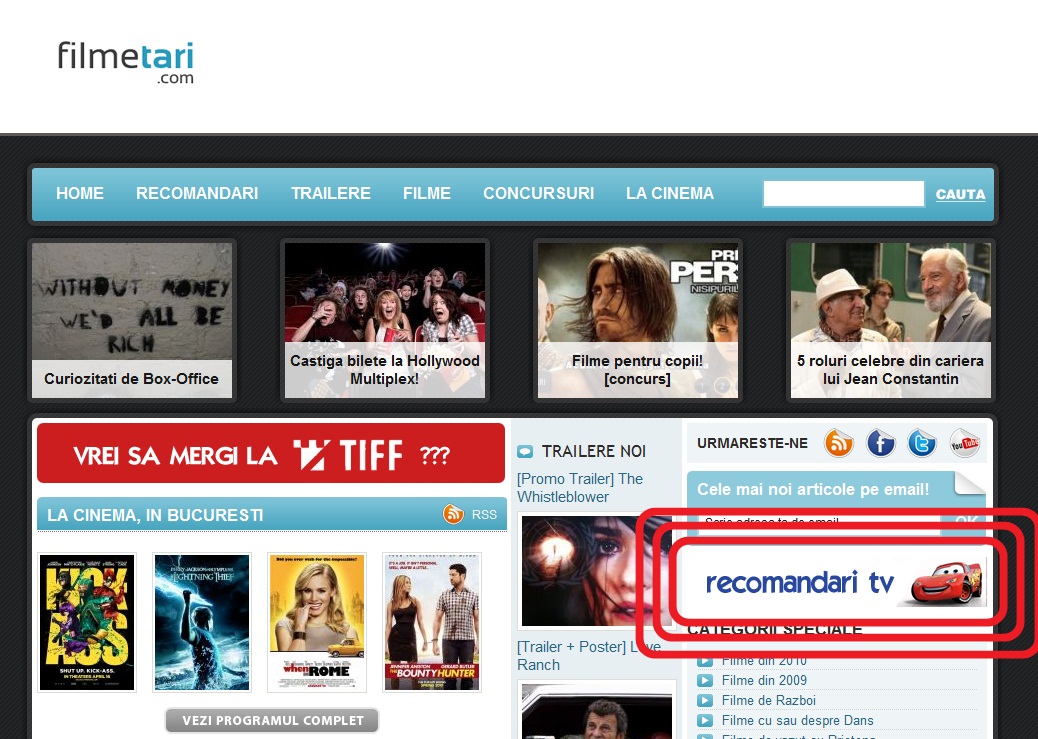Screen dimensions: 1038x739
Task: Click RSS icon beside La Cinema in Bucuresti
Action: [455, 514]
